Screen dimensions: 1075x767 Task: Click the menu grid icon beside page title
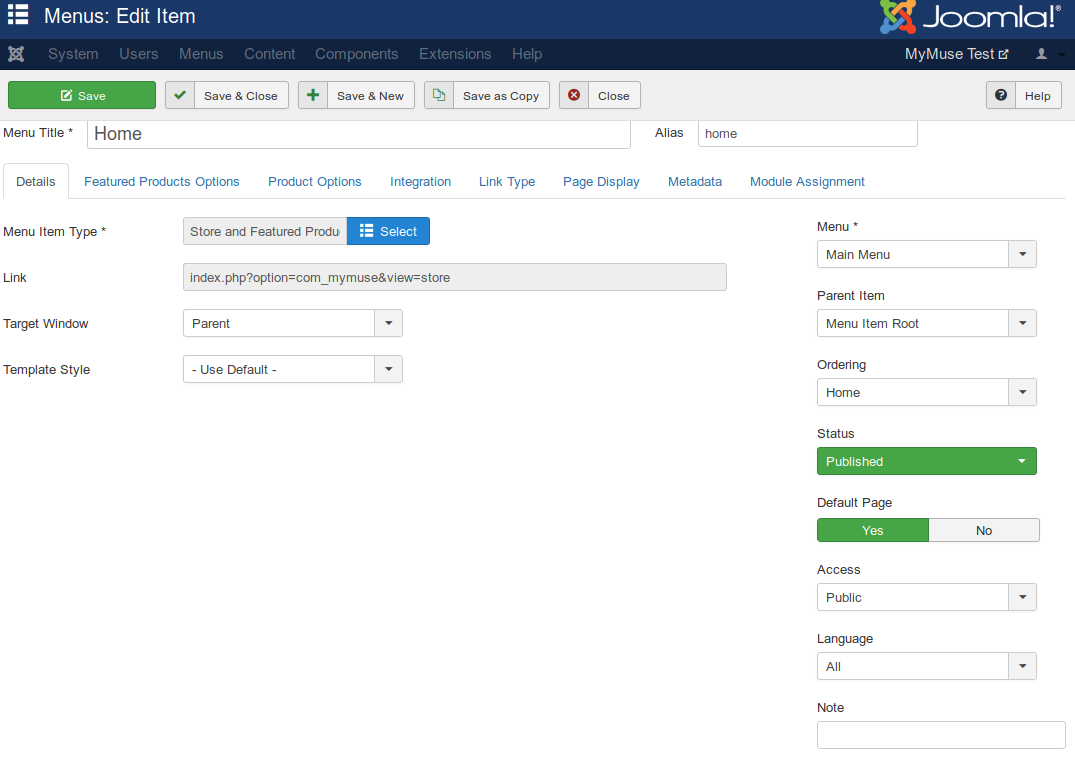tap(18, 16)
